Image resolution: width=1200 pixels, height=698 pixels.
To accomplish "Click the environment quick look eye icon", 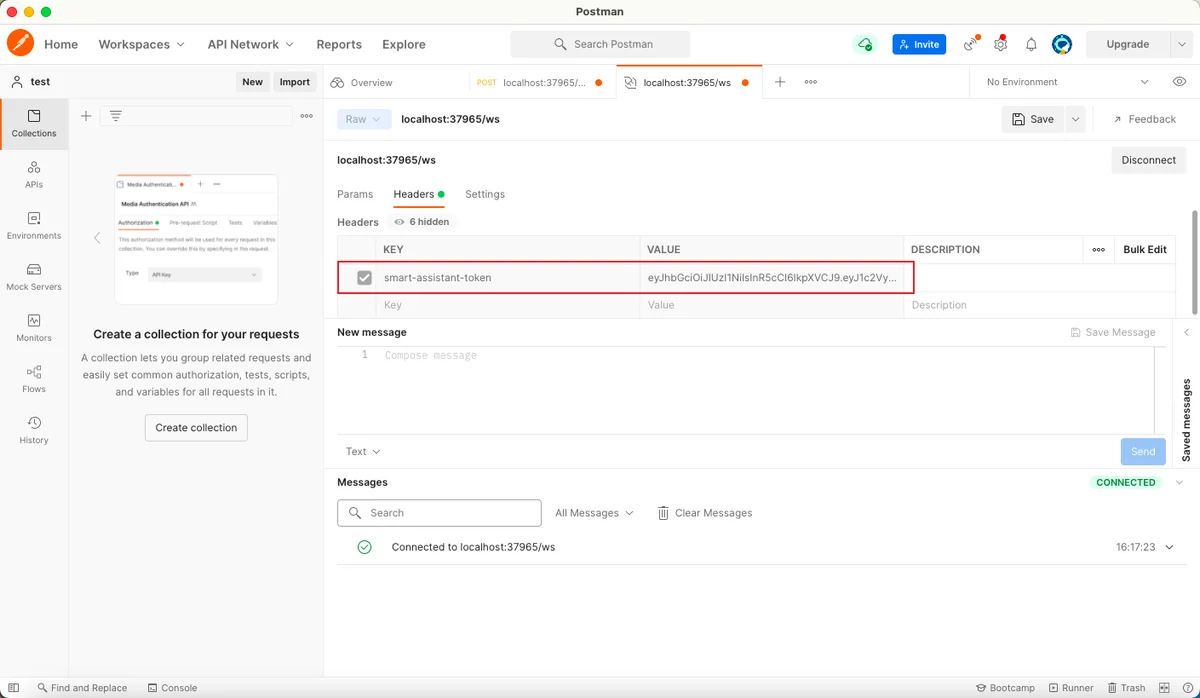I will pyautogui.click(x=1179, y=82).
